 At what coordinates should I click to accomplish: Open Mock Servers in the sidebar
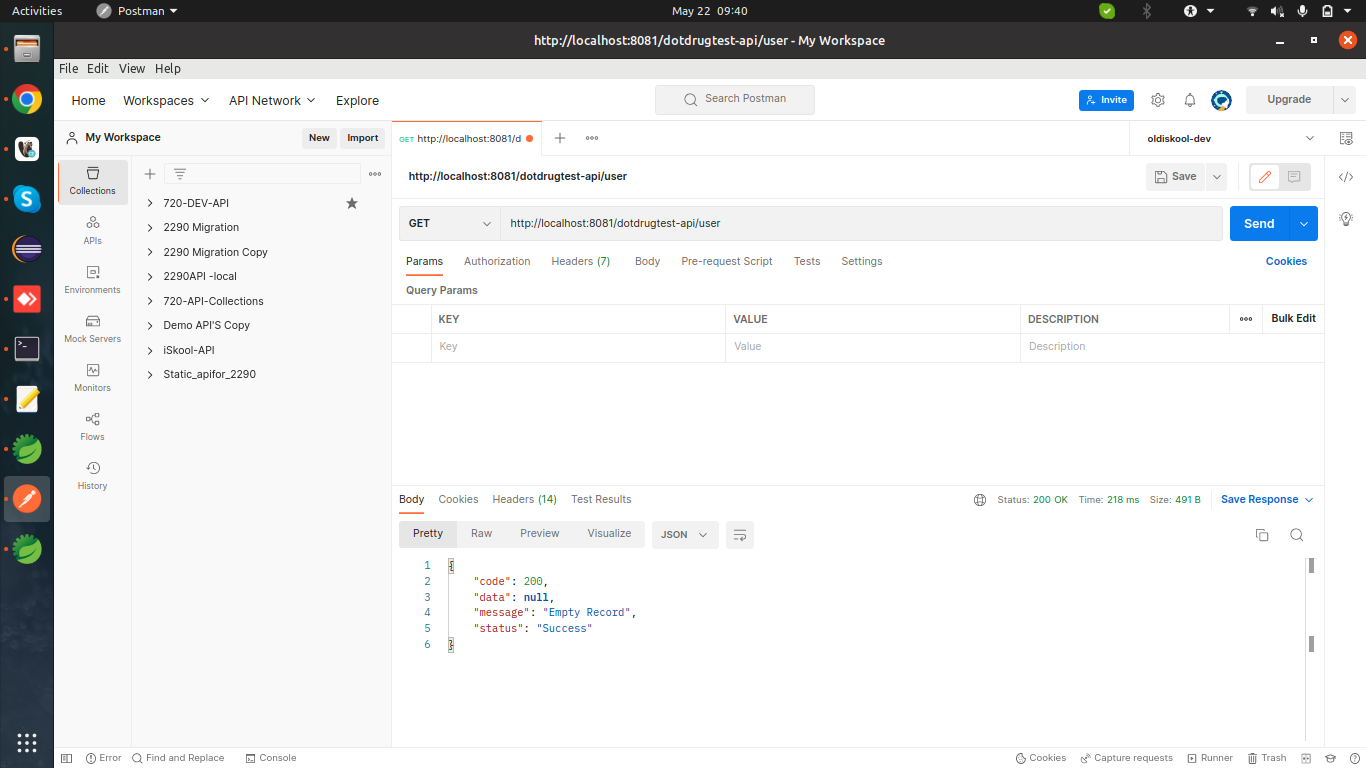point(92,328)
